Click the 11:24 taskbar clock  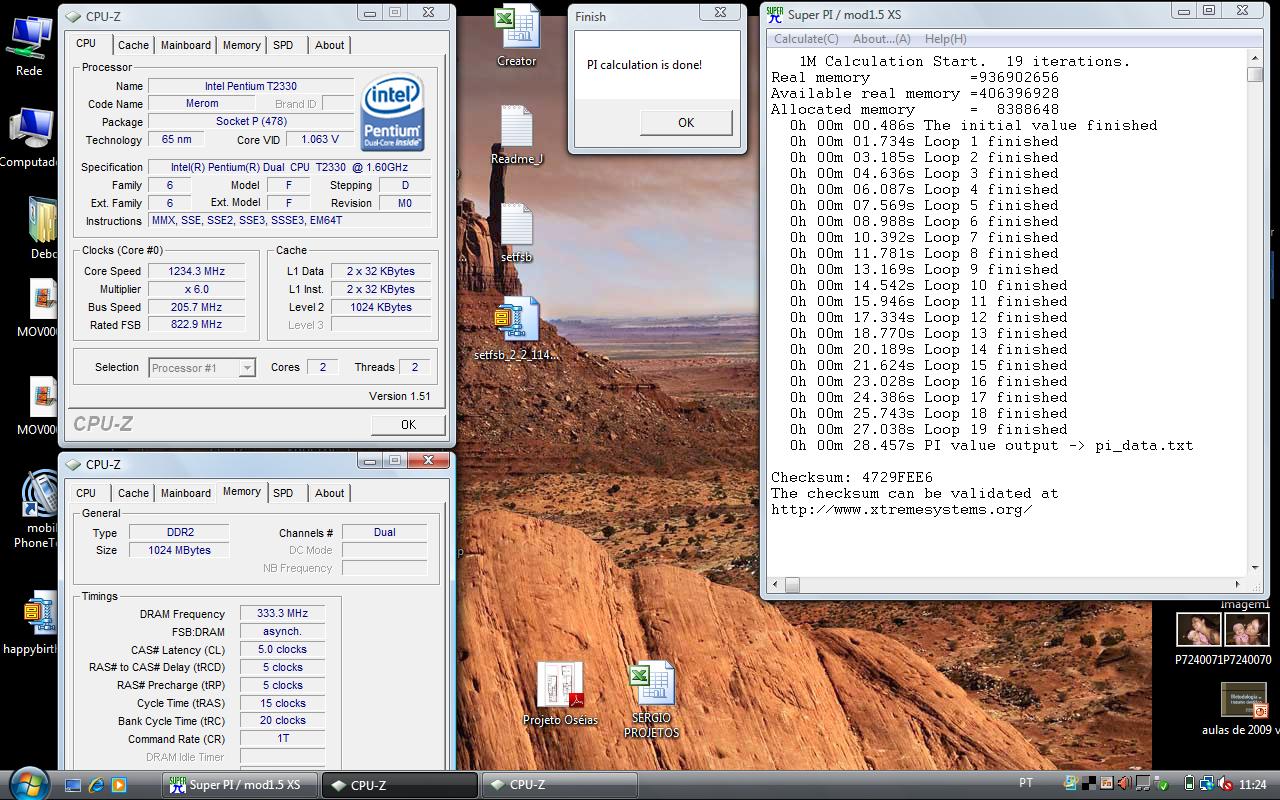click(1252, 784)
